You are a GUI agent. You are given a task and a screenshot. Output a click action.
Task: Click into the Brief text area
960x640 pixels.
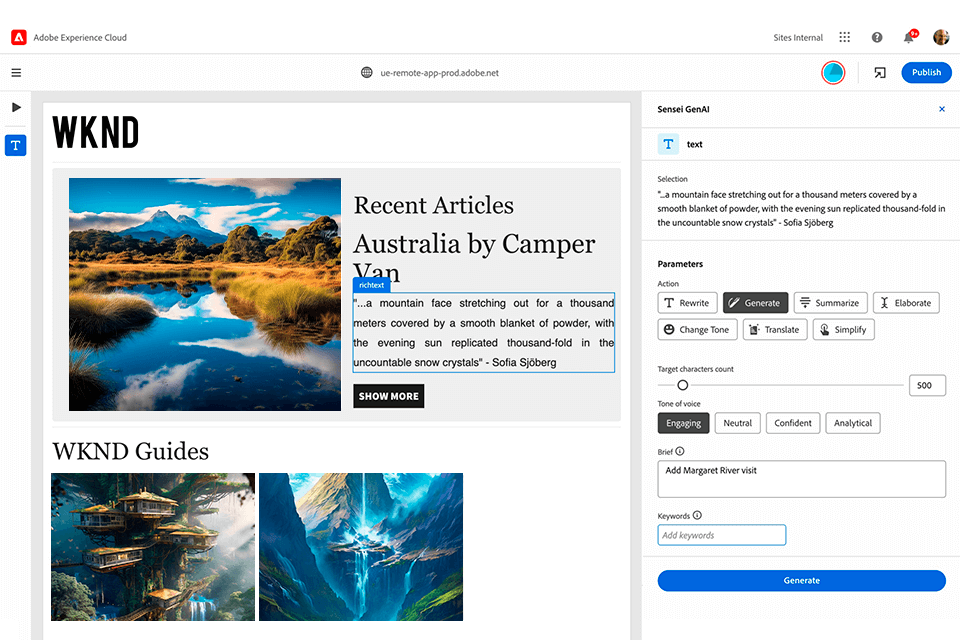pyautogui.click(x=801, y=479)
